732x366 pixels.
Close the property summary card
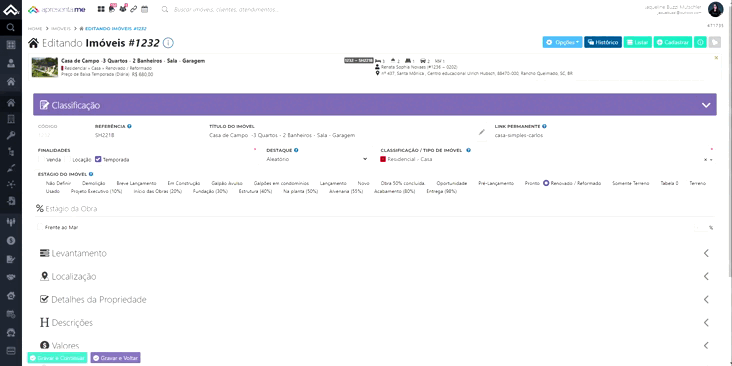coord(716,58)
